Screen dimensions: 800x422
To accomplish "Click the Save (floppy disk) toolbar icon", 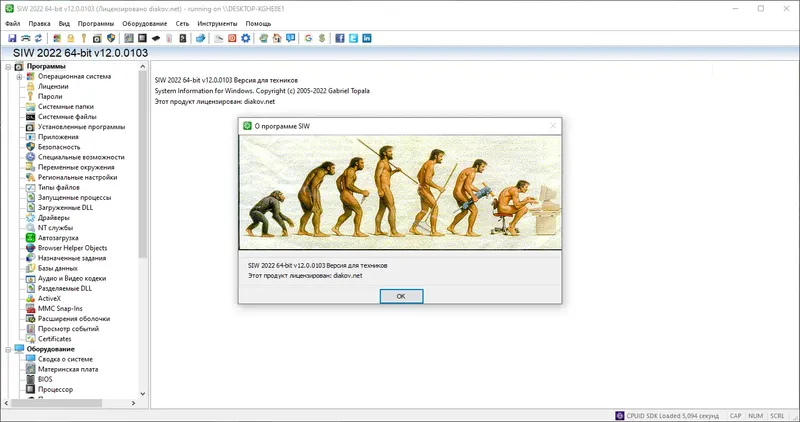I will pos(12,38).
